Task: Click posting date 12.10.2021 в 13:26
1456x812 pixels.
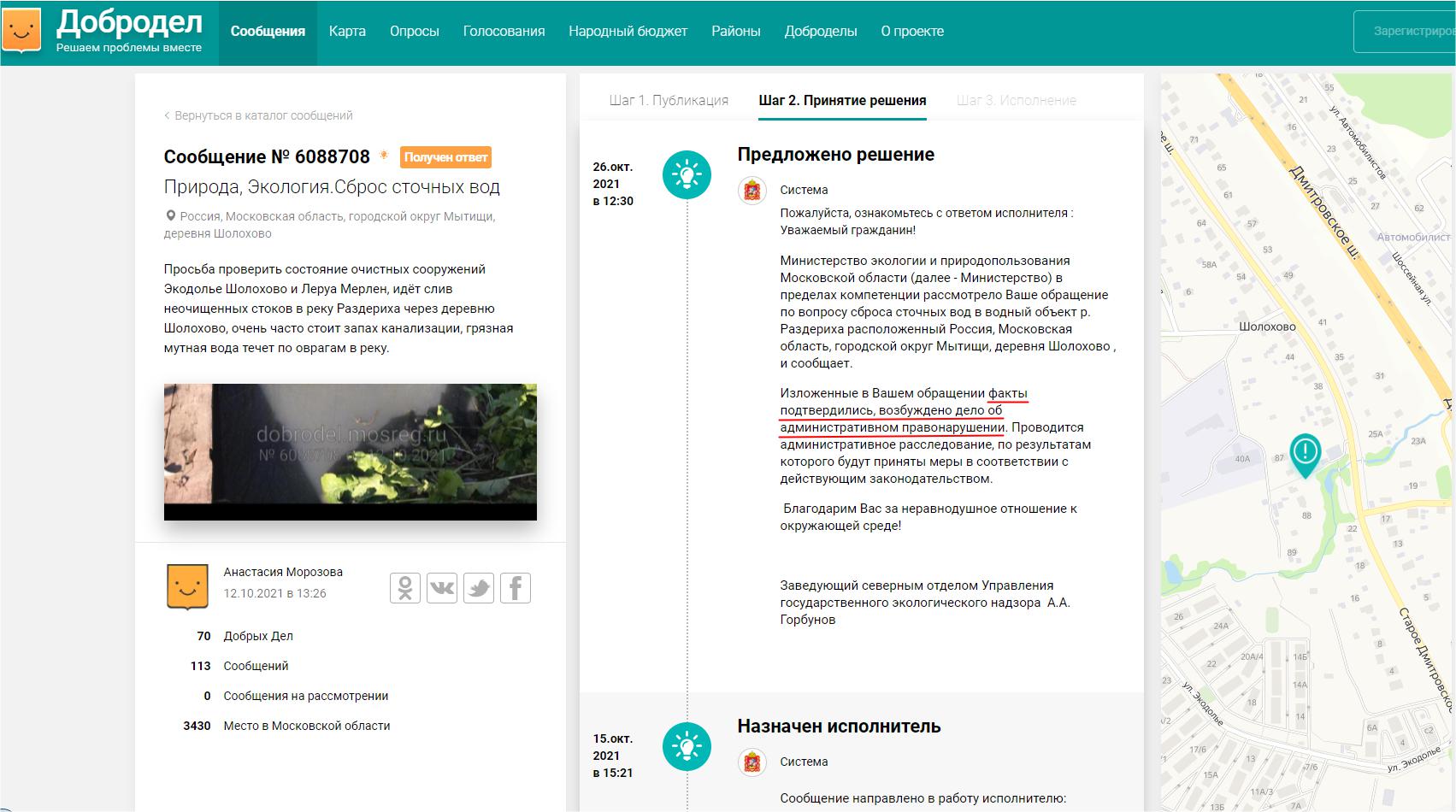Action: tap(274, 593)
